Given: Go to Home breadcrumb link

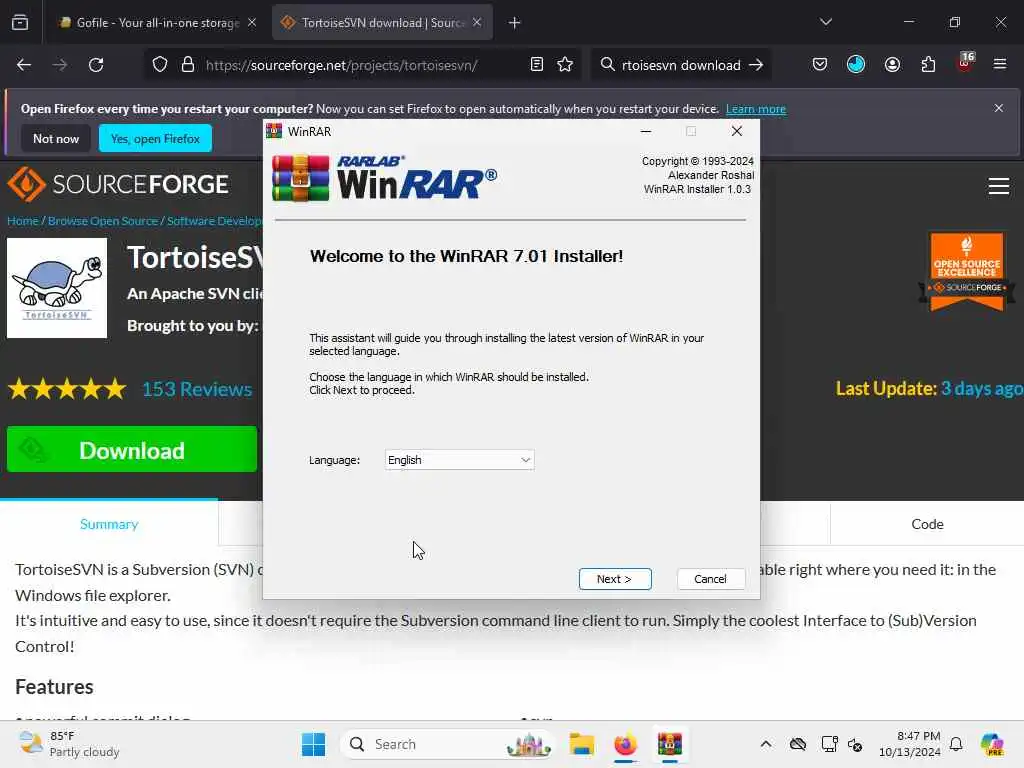Looking at the screenshot, I should click(23, 221).
